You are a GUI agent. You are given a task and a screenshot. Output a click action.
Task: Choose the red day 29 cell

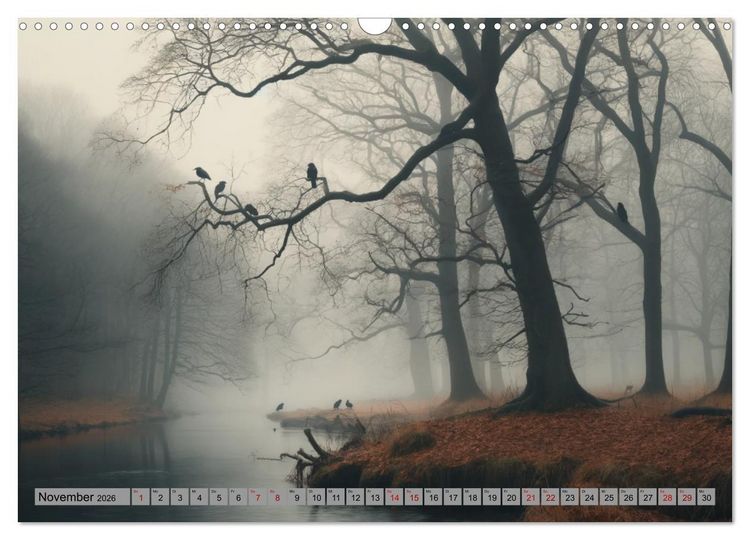click(687, 497)
